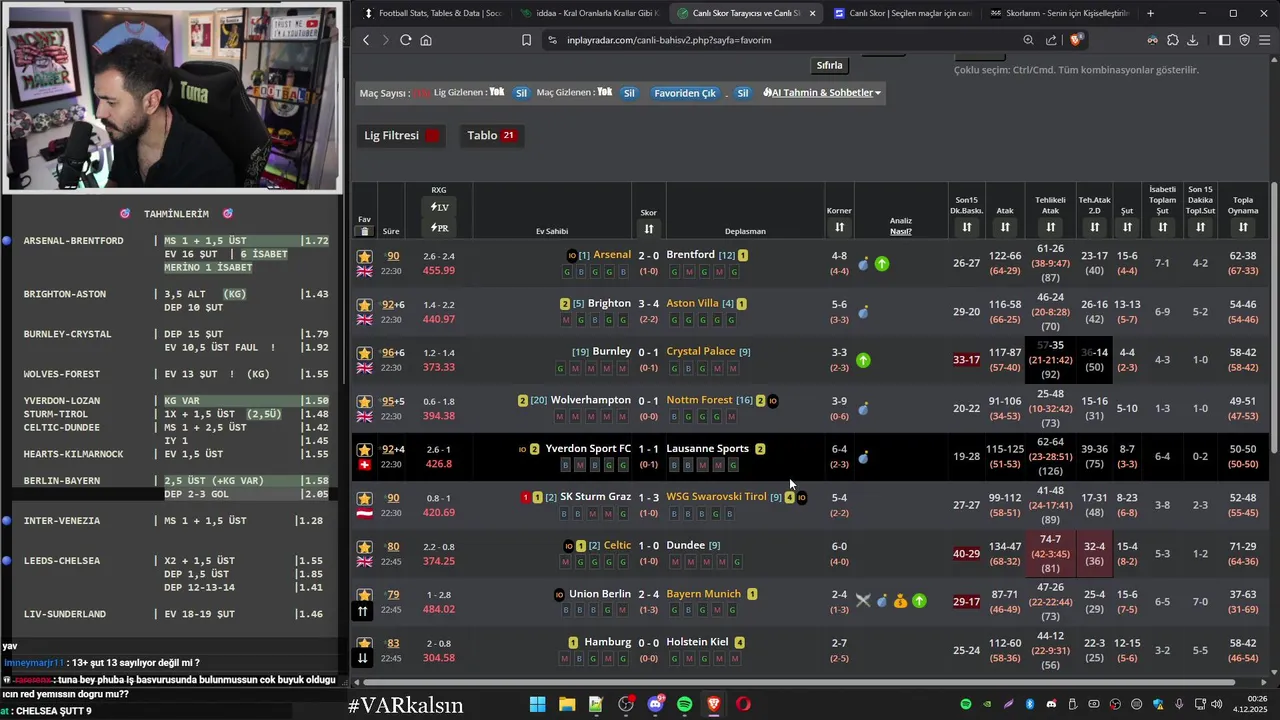
Task: Toggle browser sidebar panel icon
Action: pos(1224,40)
